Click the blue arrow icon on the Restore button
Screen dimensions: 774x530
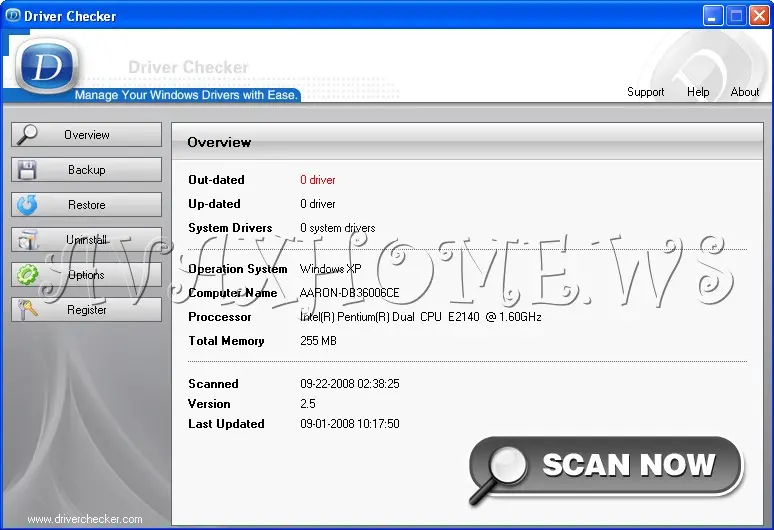pyautogui.click(x=27, y=205)
